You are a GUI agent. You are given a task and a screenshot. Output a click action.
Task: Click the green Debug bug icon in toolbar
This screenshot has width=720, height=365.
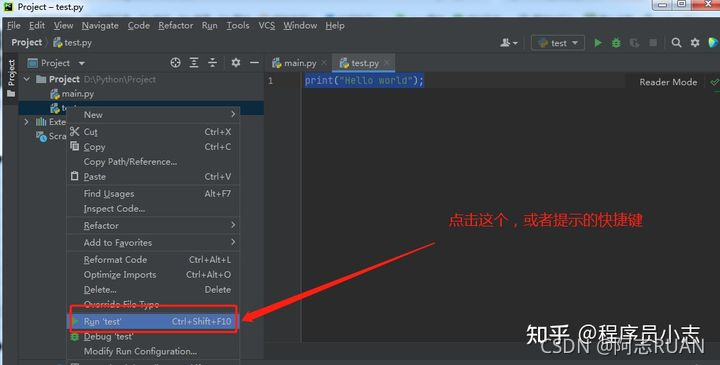click(616, 43)
